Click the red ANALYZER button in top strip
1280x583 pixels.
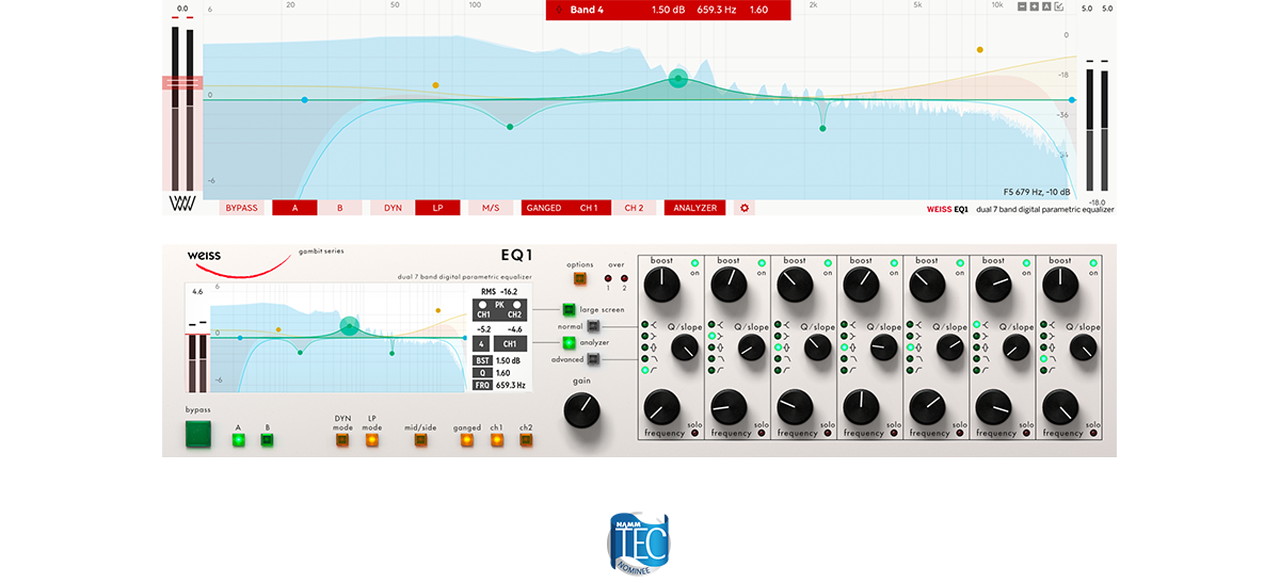[x=694, y=208]
